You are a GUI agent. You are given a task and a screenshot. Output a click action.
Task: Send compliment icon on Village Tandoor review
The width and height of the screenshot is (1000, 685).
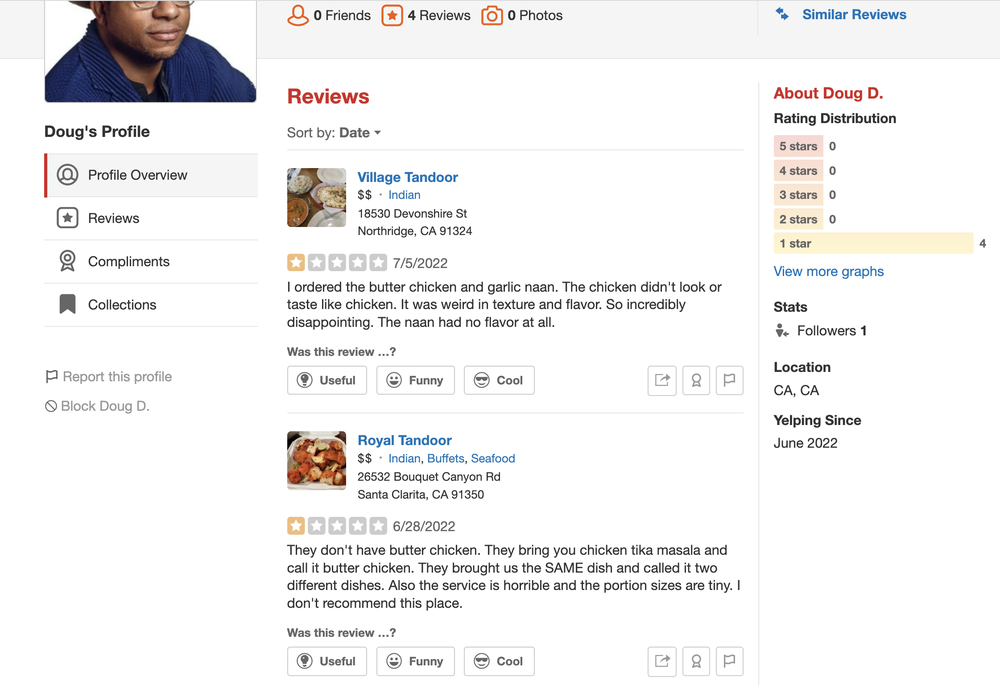coord(696,380)
